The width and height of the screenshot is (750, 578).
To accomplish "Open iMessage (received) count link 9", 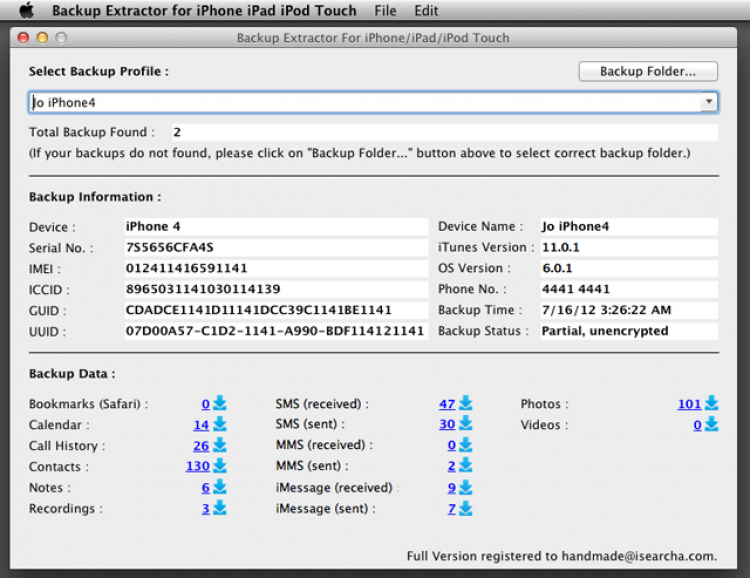I will 452,488.
